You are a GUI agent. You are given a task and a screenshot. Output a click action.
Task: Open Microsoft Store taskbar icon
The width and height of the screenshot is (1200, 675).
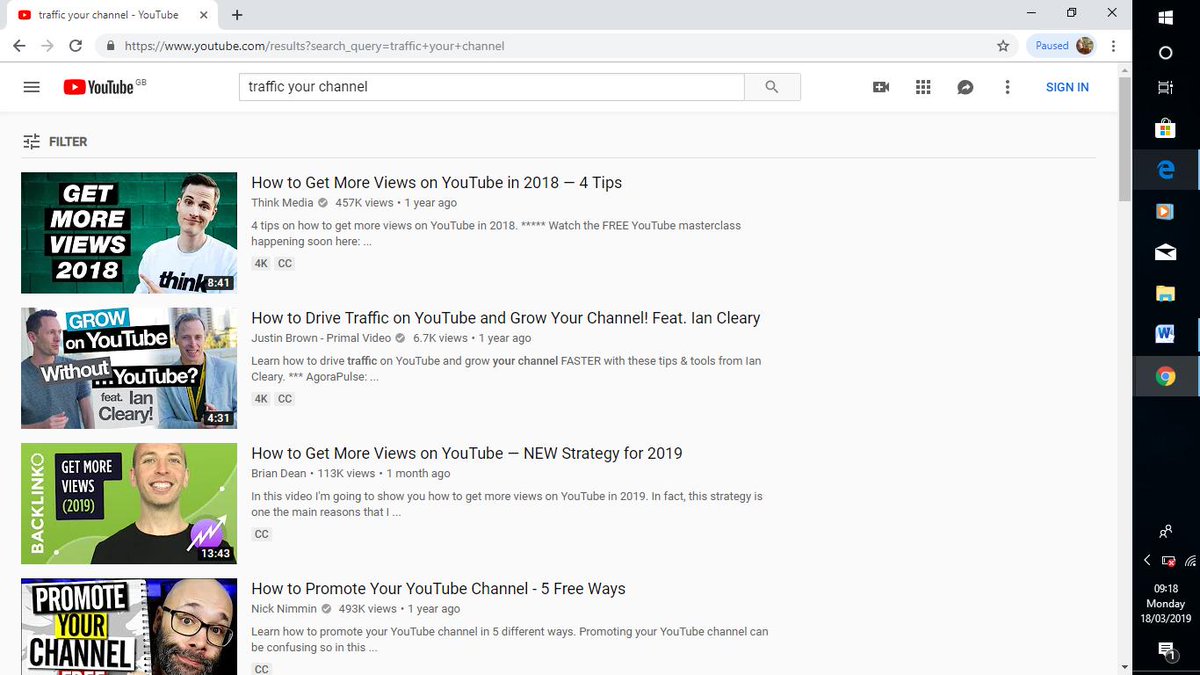click(1165, 129)
